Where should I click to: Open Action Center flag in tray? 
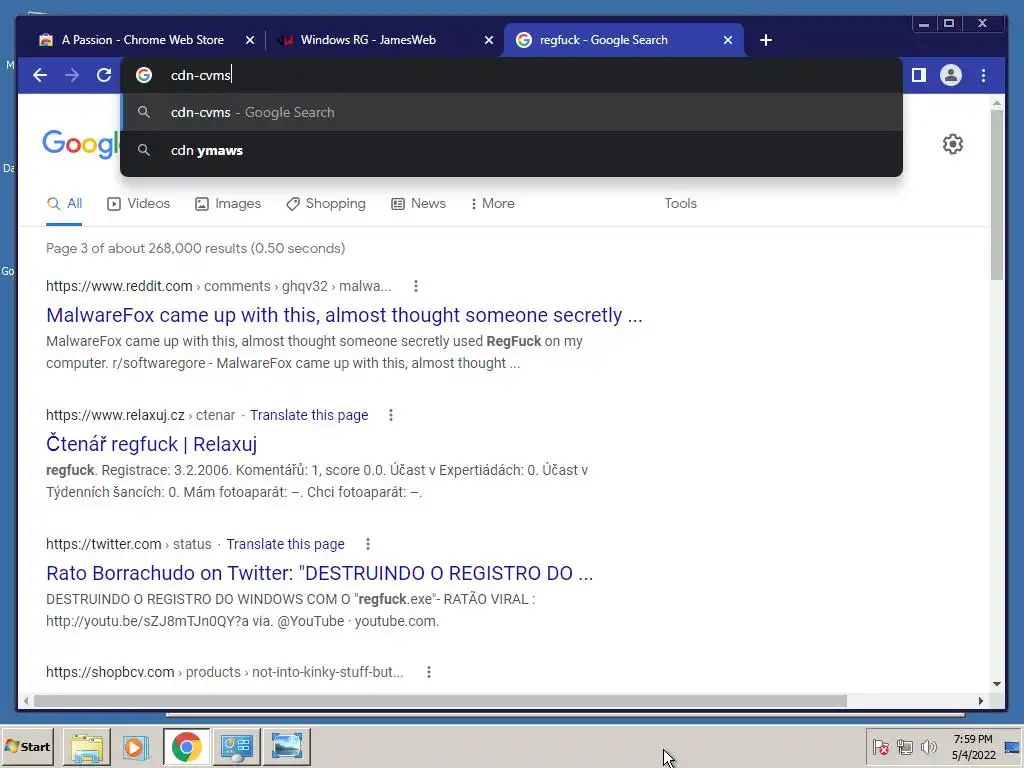tap(880, 746)
